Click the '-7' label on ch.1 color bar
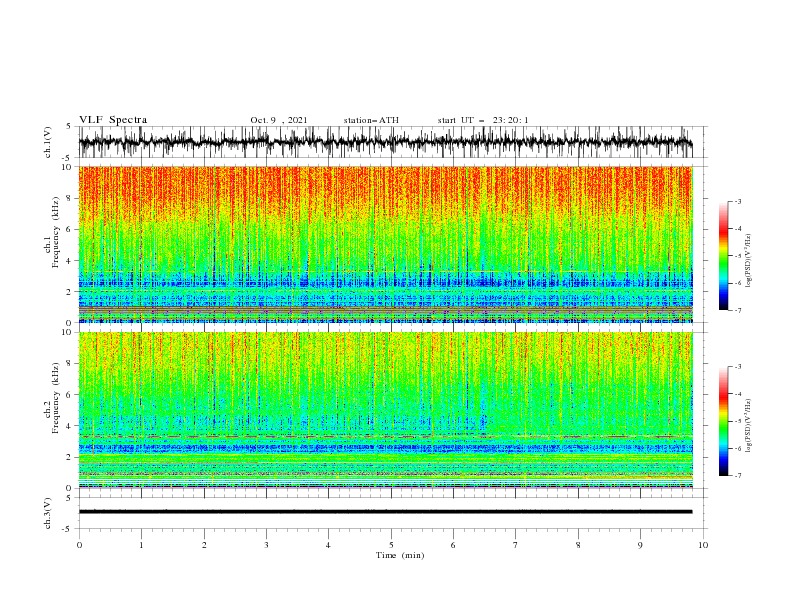The width and height of the screenshot is (792, 612). (737, 310)
